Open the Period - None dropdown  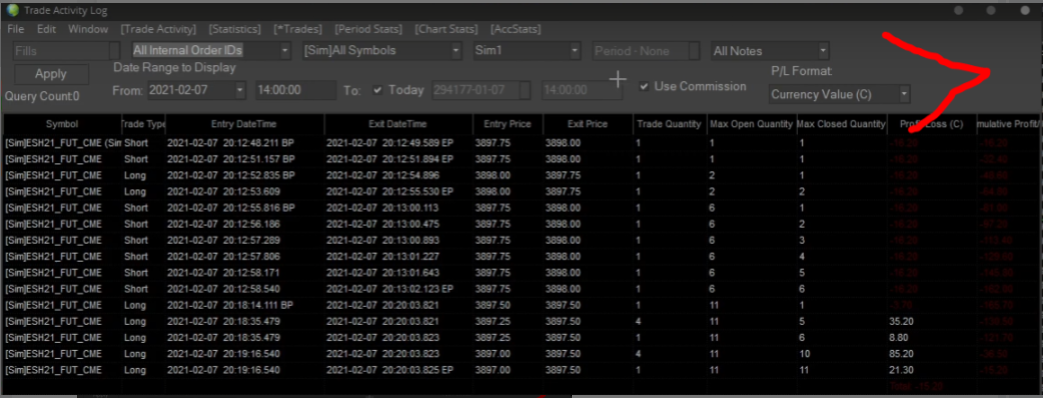click(647, 51)
